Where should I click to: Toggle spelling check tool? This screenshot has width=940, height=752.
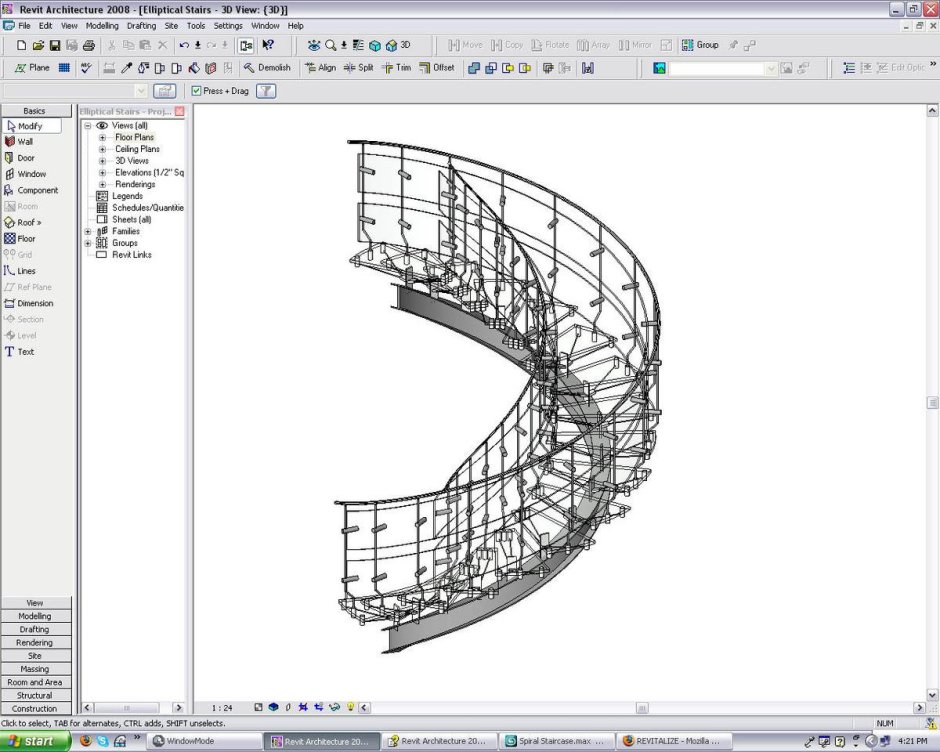click(88, 67)
